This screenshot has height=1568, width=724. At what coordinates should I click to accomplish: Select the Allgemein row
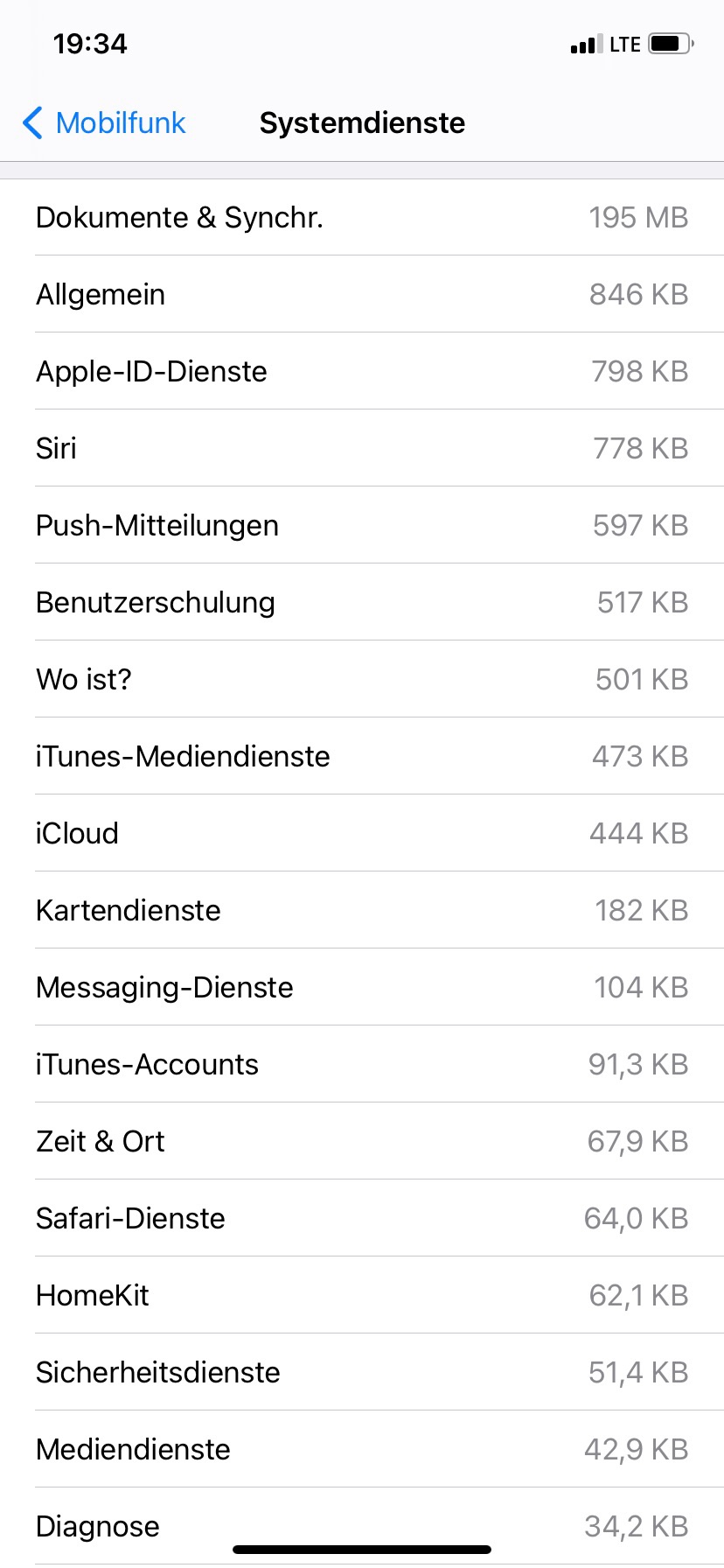(362, 294)
